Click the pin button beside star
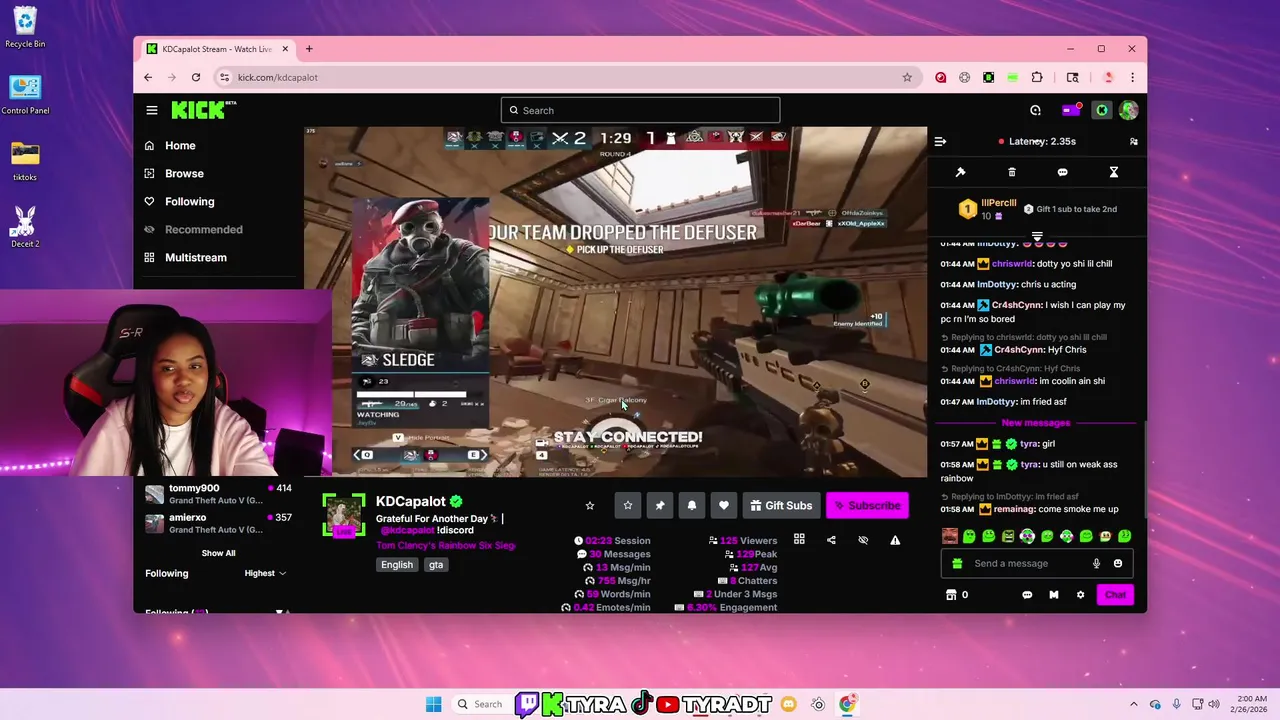This screenshot has height=720, width=1280. pos(659,505)
